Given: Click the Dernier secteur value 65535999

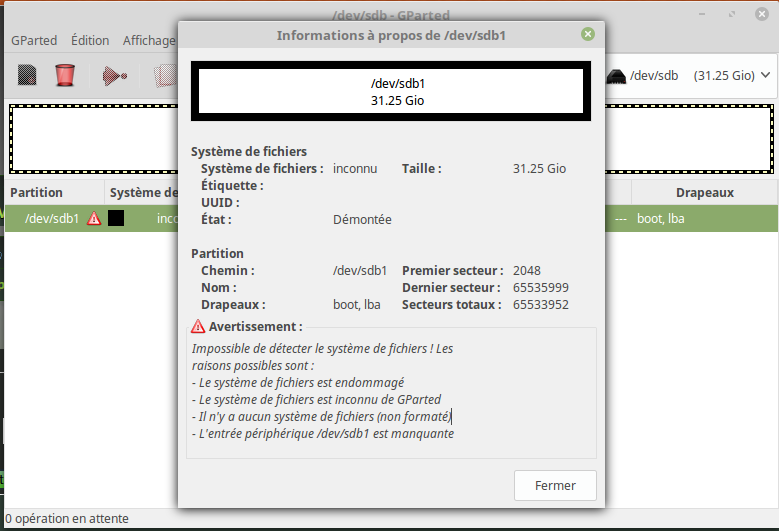Looking at the screenshot, I should pos(541,288).
